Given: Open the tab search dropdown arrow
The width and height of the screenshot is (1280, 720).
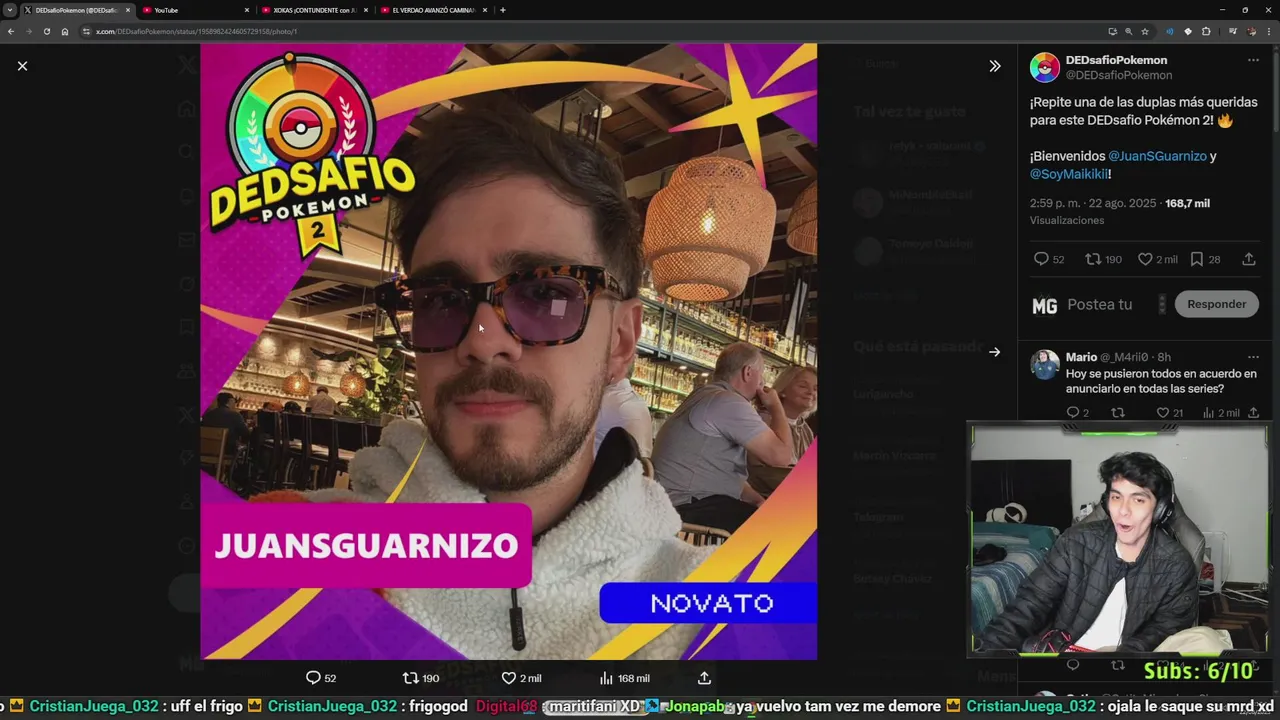Looking at the screenshot, I should point(9,10).
